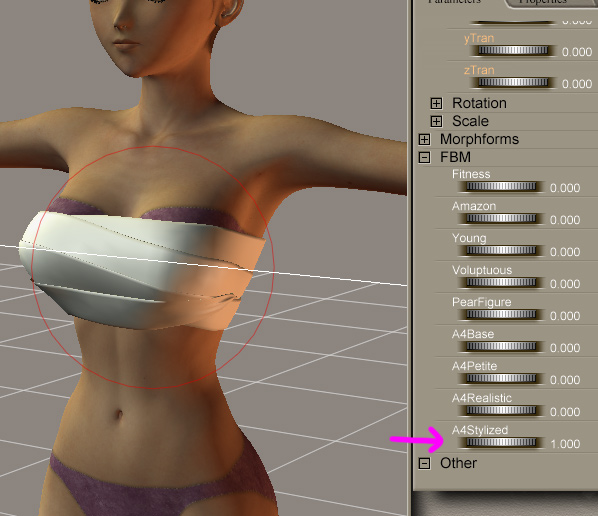Edit the A4Petite value field
The width and height of the screenshot is (598, 516).
(565, 380)
